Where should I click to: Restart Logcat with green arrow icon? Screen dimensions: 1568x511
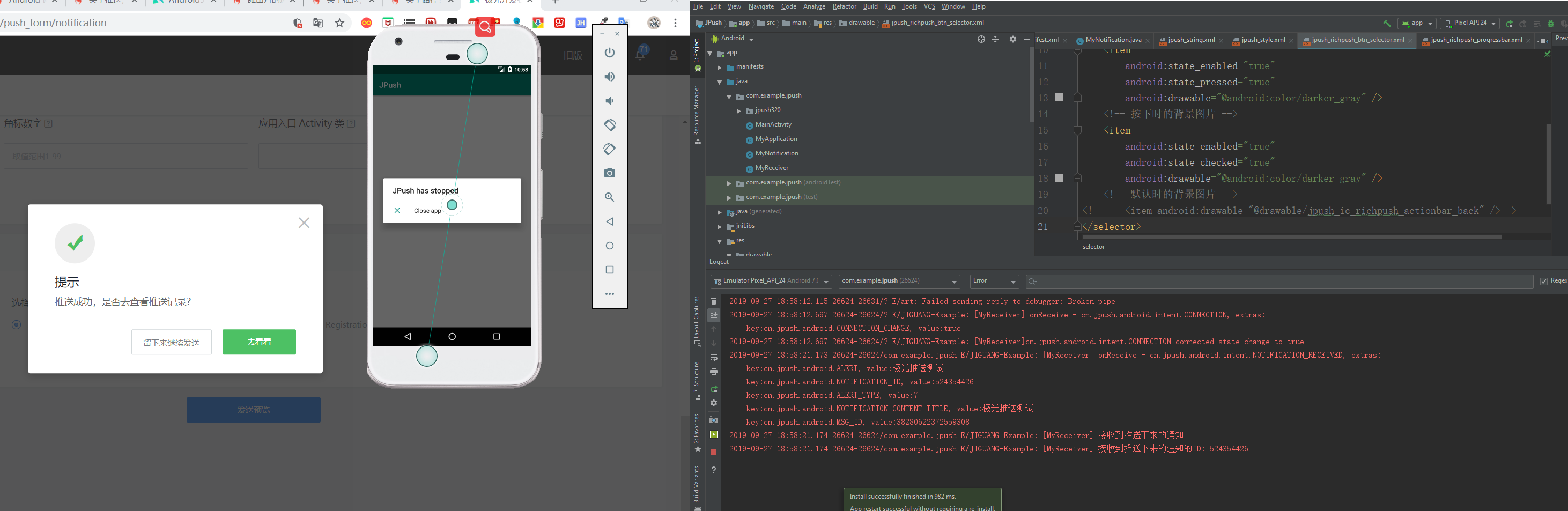coord(713,389)
